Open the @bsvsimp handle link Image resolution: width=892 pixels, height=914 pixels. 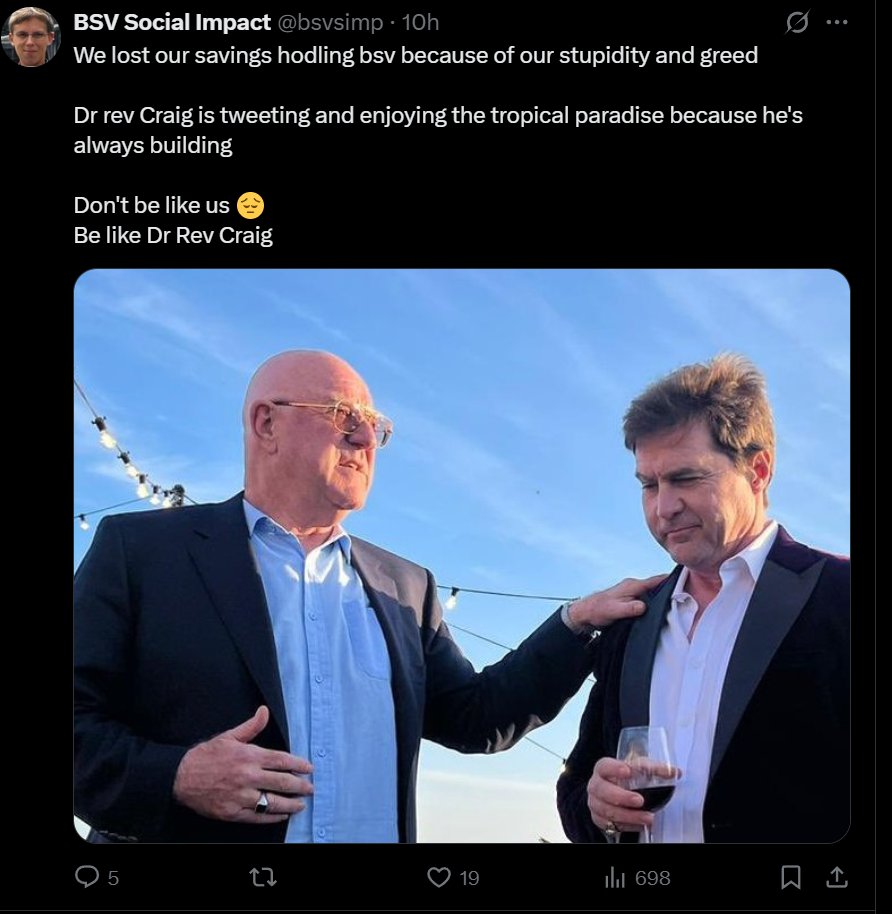[330, 22]
